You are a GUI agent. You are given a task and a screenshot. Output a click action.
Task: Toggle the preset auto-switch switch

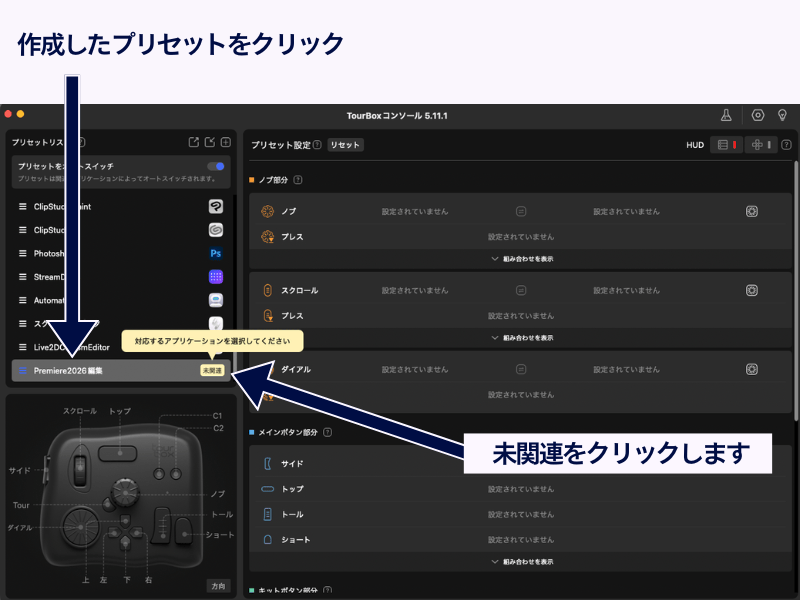point(216,166)
